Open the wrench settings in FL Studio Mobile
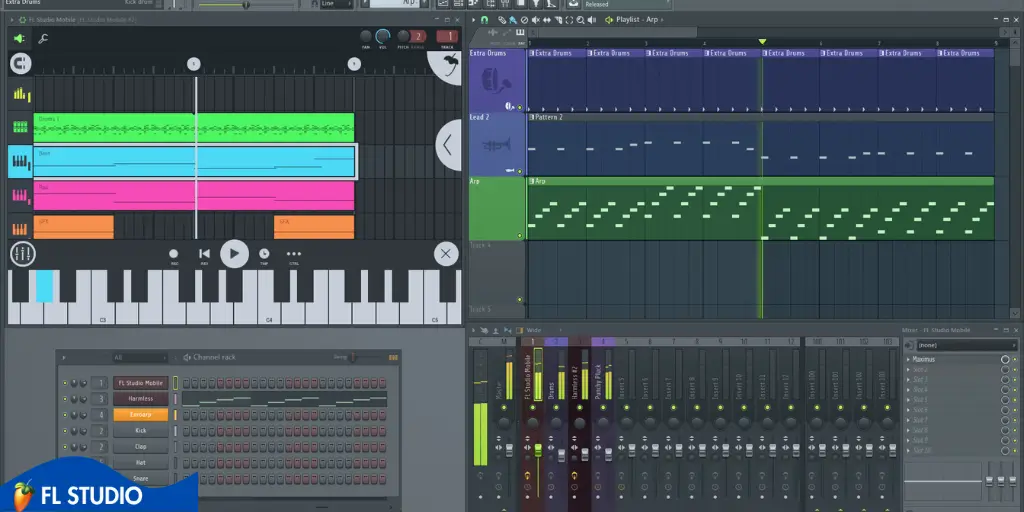The width and height of the screenshot is (1024, 512). tap(43, 39)
